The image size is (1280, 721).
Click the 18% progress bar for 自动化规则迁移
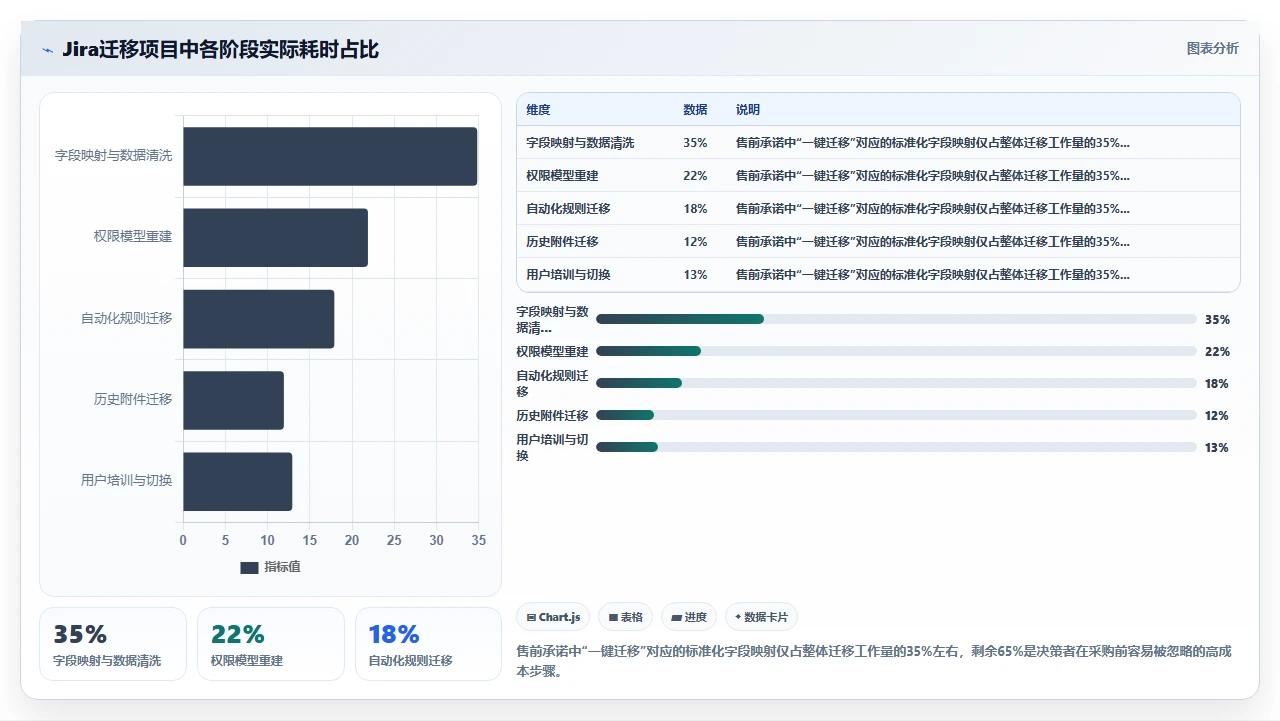point(896,383)
